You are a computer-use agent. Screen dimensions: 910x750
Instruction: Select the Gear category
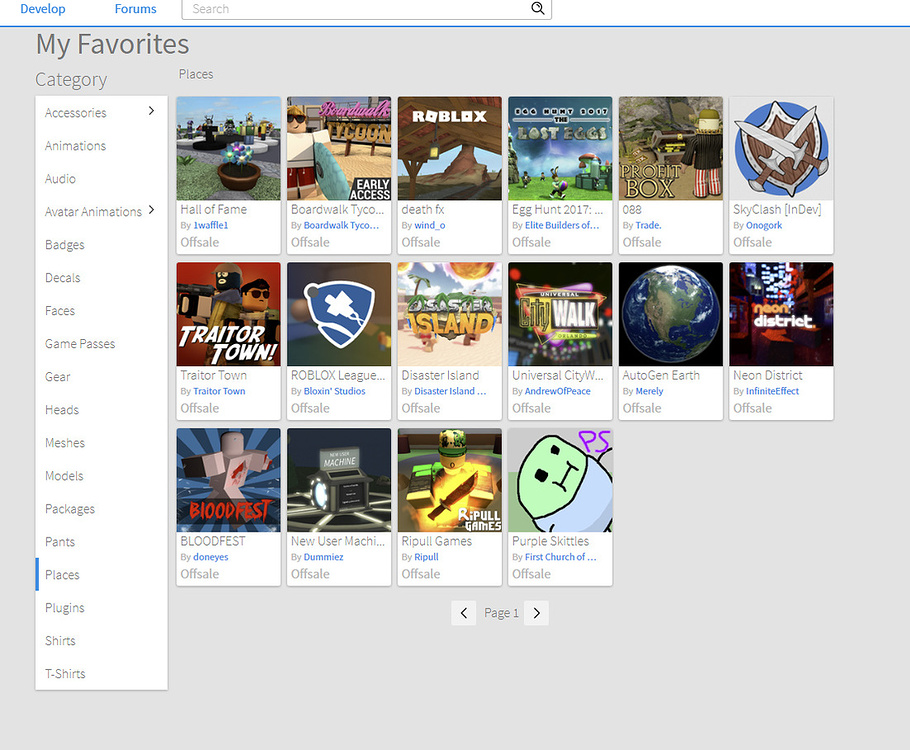point(102,377)
